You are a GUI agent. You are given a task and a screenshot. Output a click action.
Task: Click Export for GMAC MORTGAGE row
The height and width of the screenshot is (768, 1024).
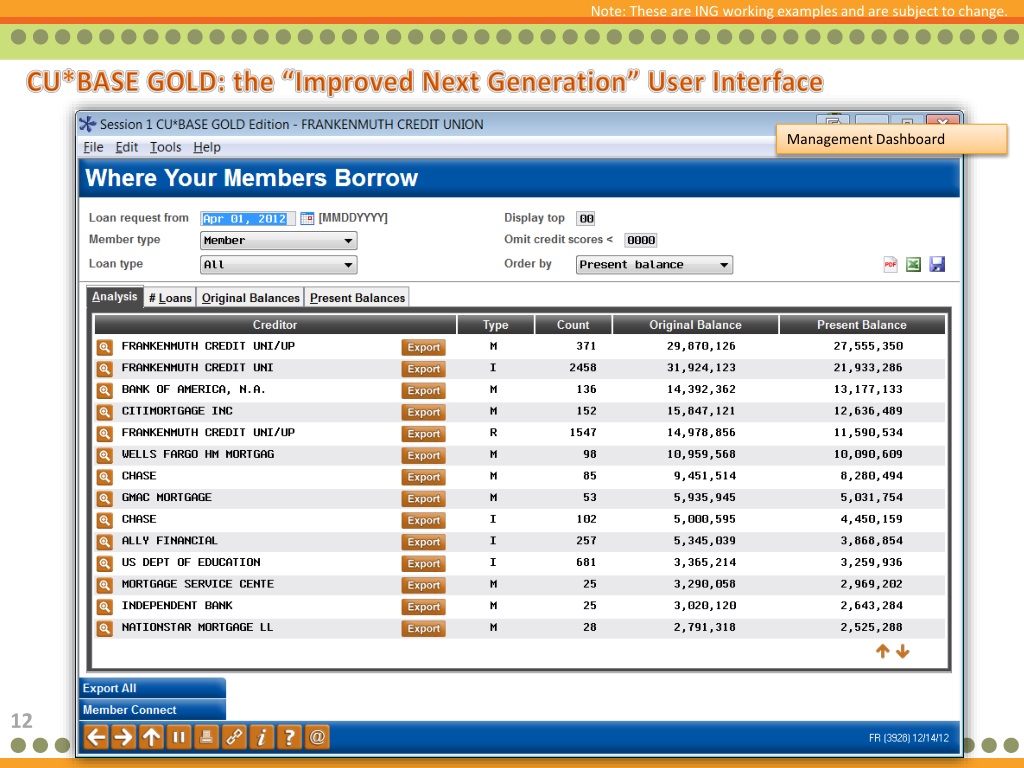point(423,498)
